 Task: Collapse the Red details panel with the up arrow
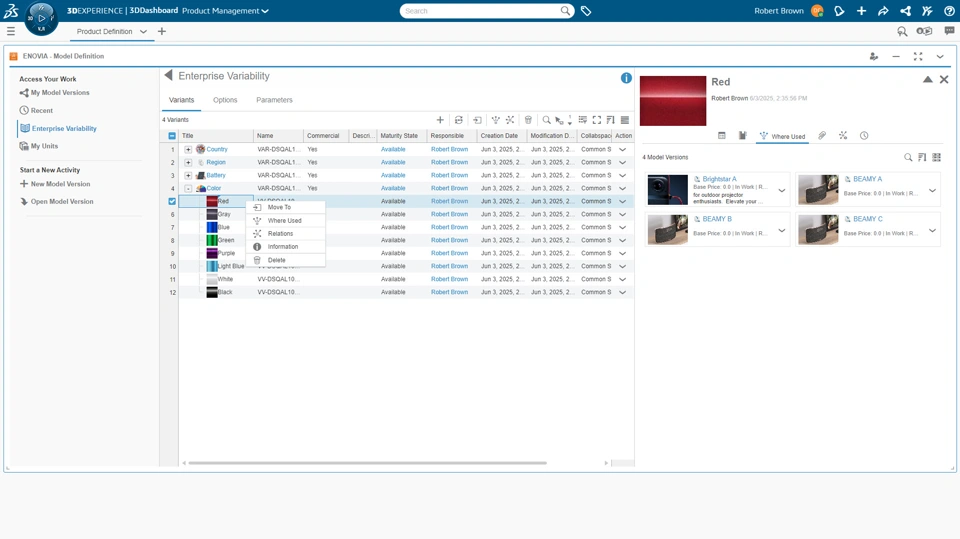tap(928, 80)
